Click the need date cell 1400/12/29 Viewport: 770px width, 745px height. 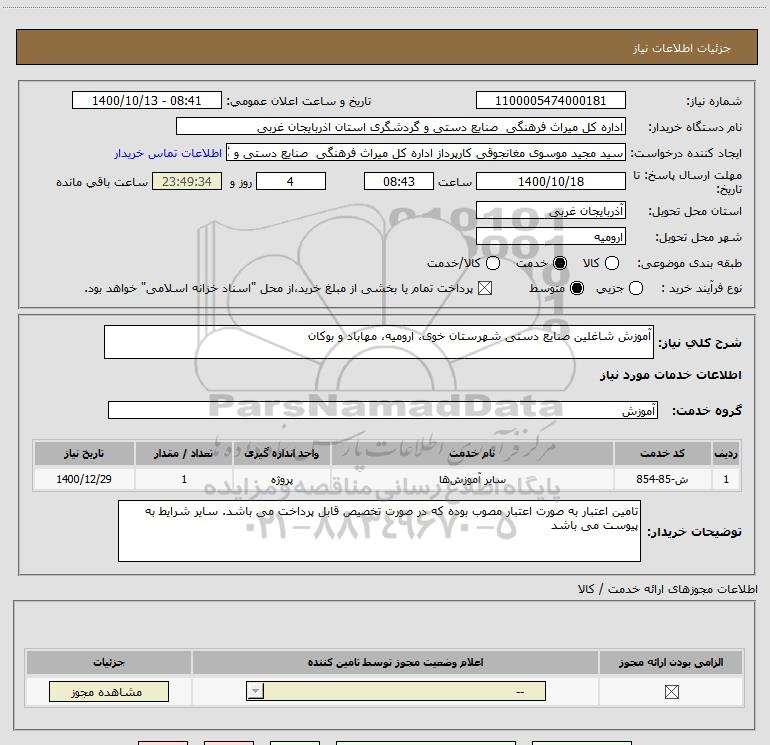click(84, 479)
